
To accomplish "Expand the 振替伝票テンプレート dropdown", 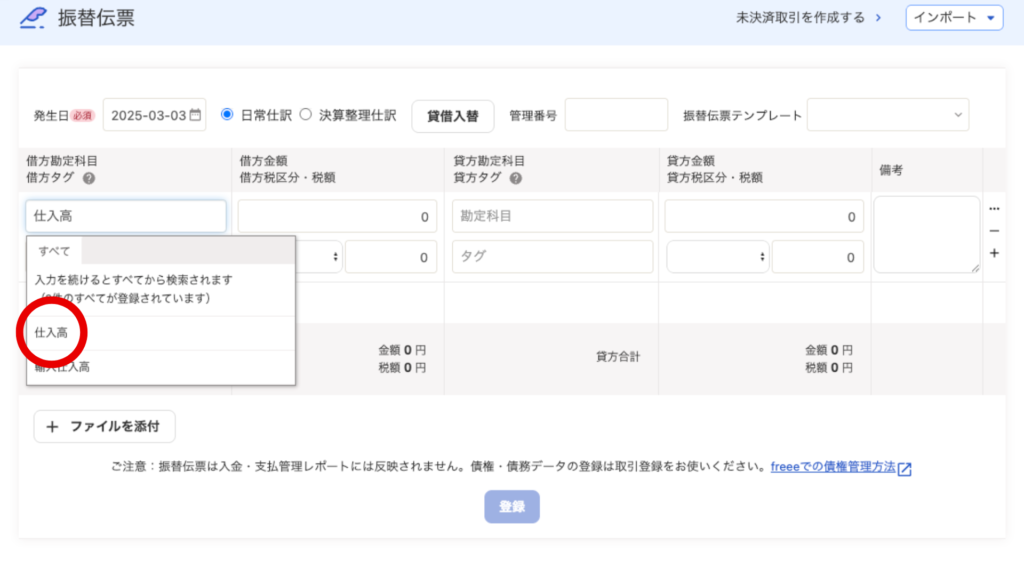I will [x=888, y=115].
